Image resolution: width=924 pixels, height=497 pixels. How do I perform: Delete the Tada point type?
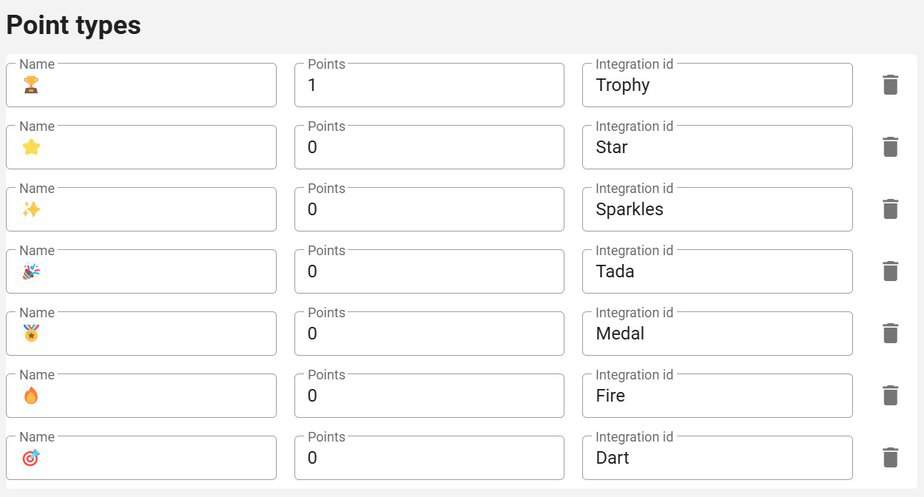tap(890, 271)
